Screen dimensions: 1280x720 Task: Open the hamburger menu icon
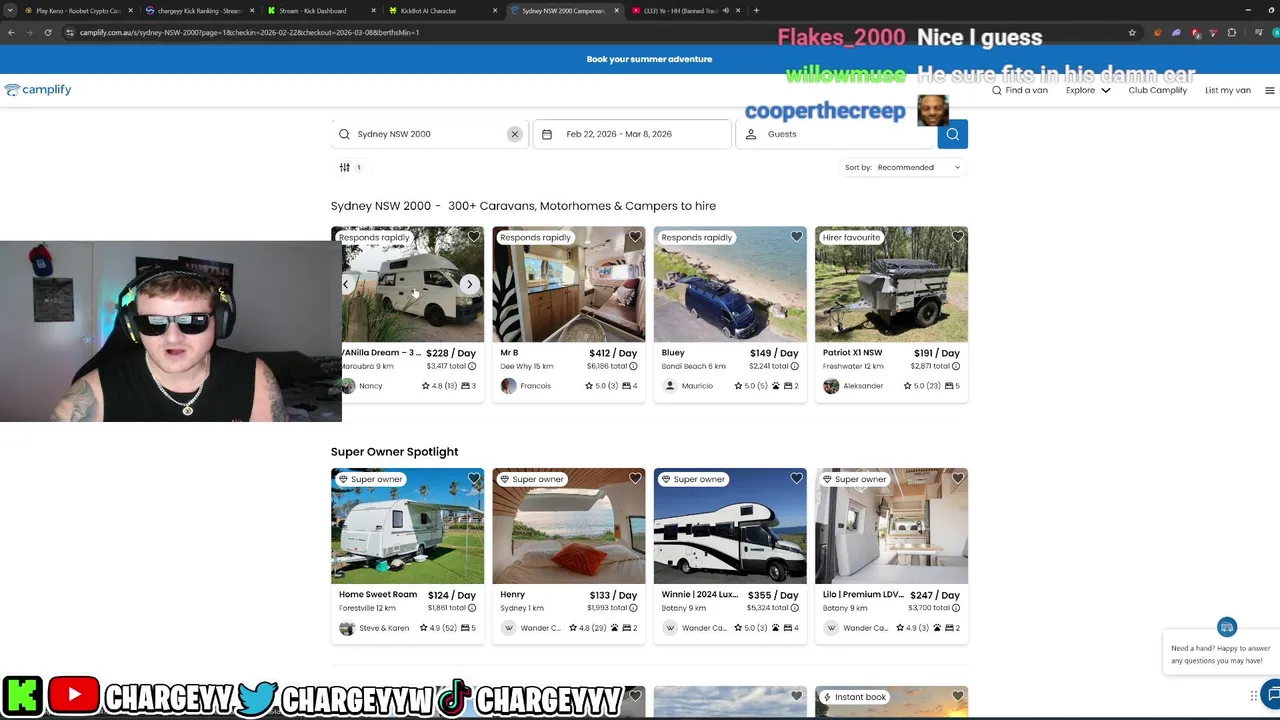[1270, 90]
